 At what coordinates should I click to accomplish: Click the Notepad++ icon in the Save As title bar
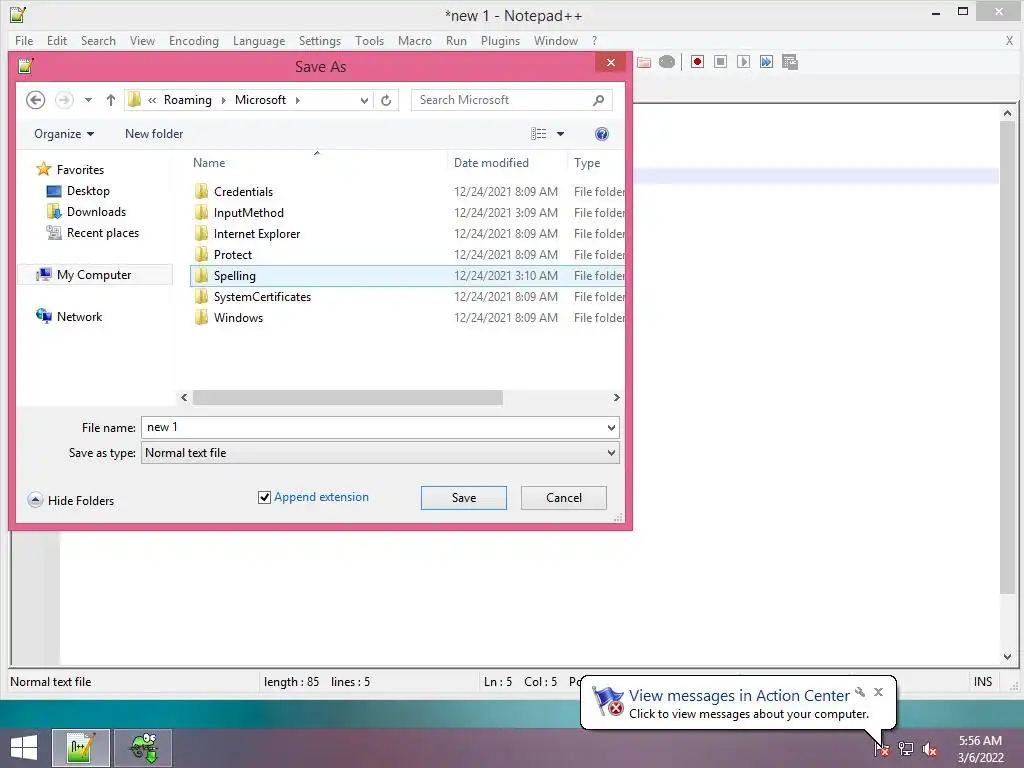26,66
